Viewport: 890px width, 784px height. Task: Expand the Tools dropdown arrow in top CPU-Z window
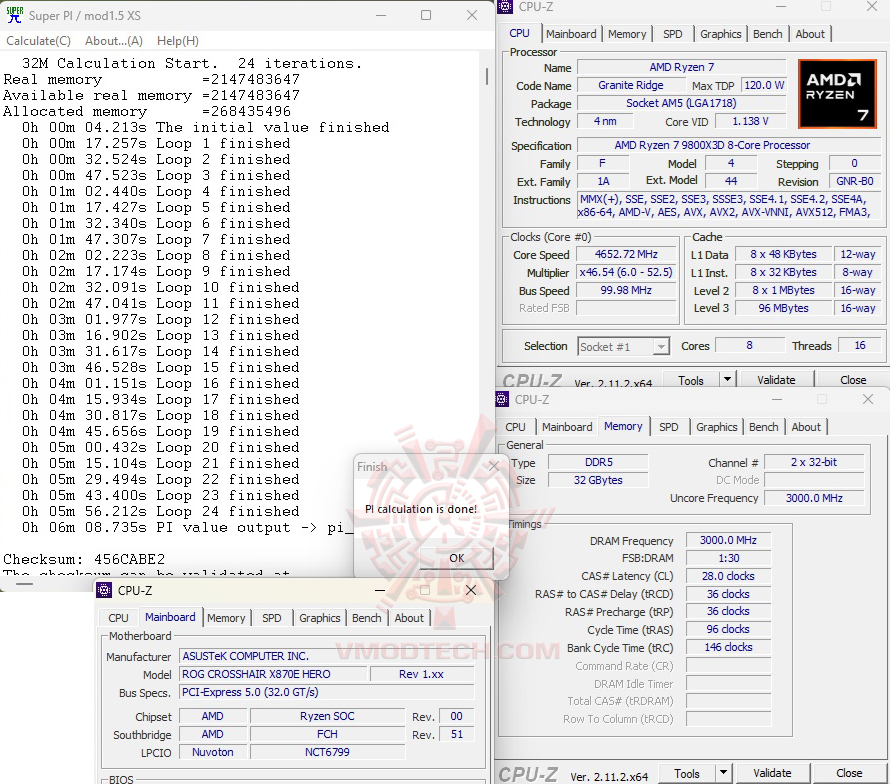(727, 379)
